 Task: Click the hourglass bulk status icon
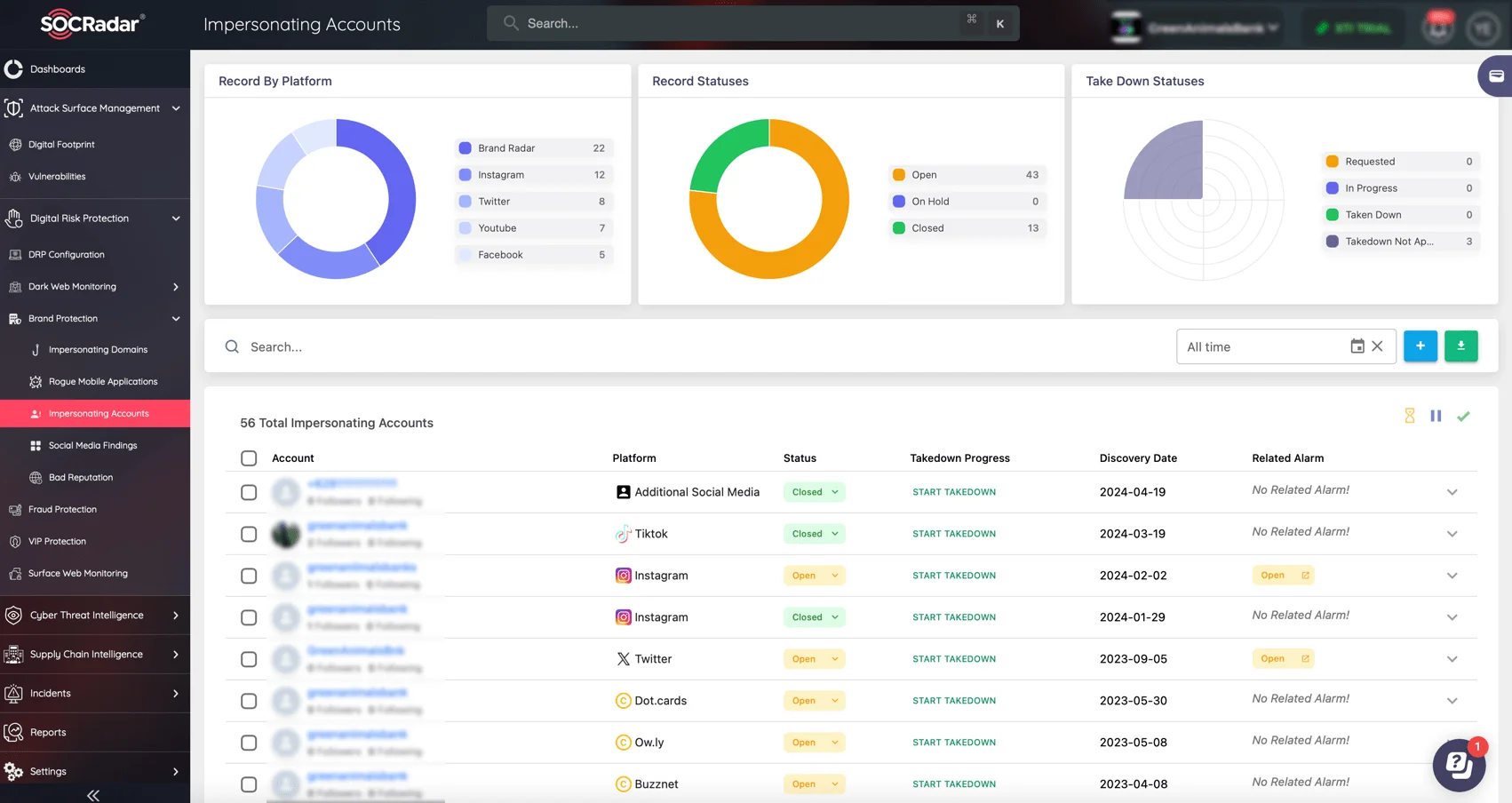coord(1409,416)
